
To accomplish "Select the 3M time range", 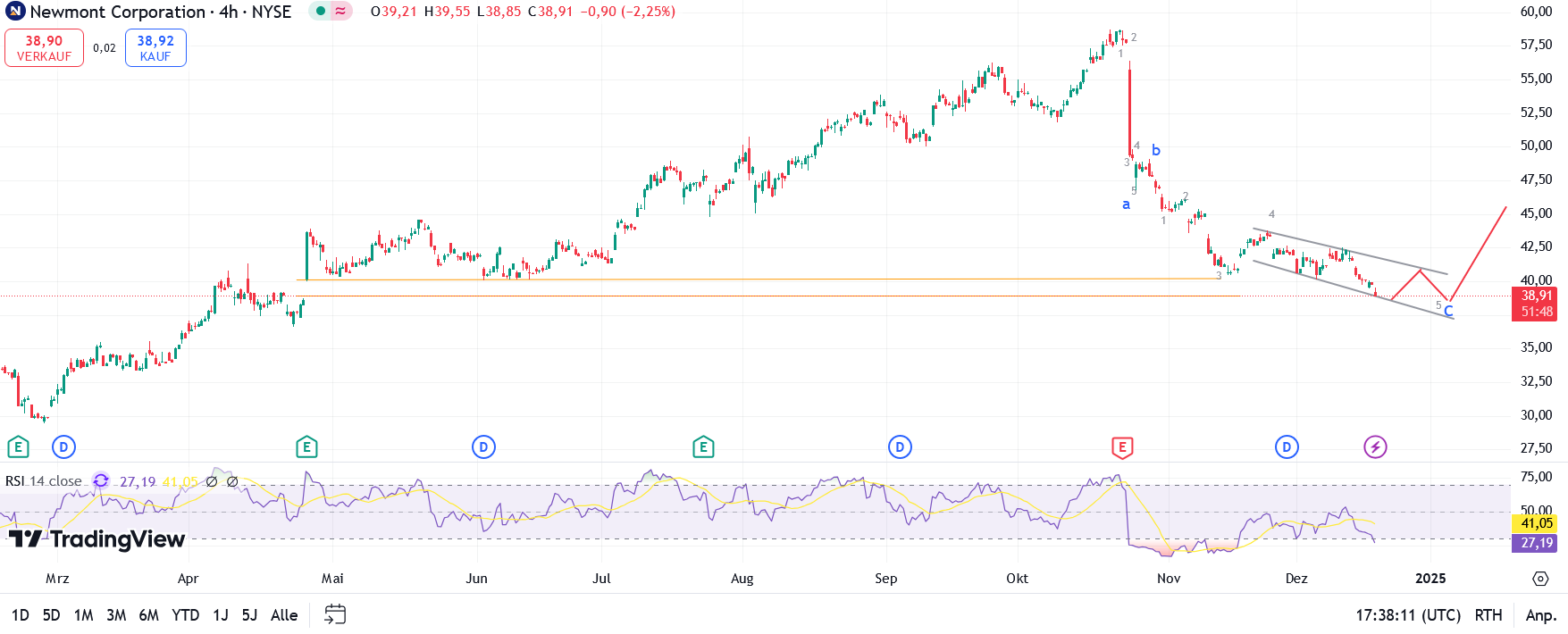I will (116, 615).
